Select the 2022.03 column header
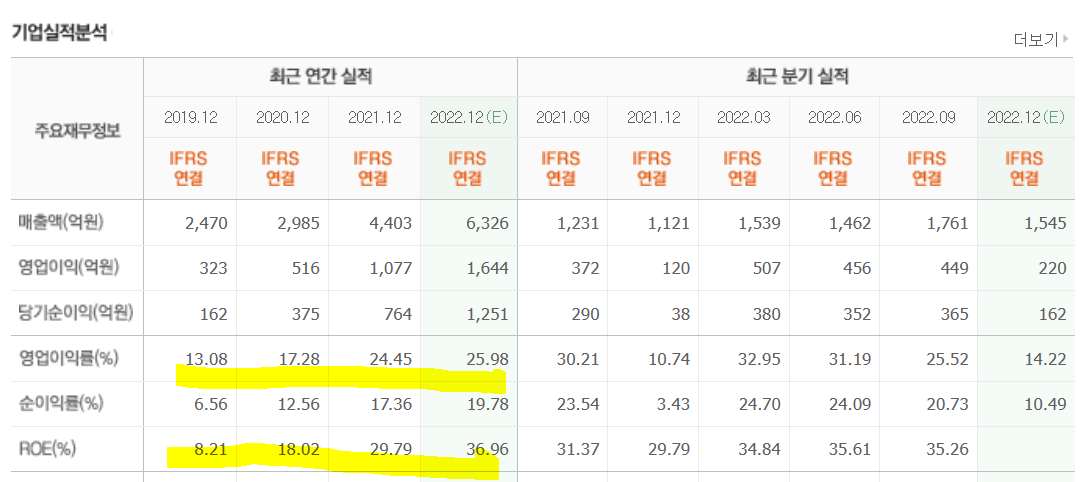The height and width of the screenshot is (482, 1084). (743, 117)
